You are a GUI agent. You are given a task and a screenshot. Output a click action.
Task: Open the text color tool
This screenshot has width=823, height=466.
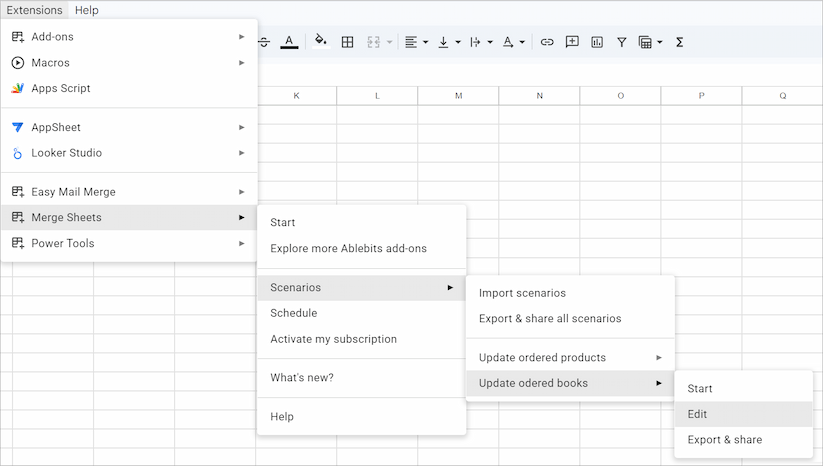tap(289, 42)
